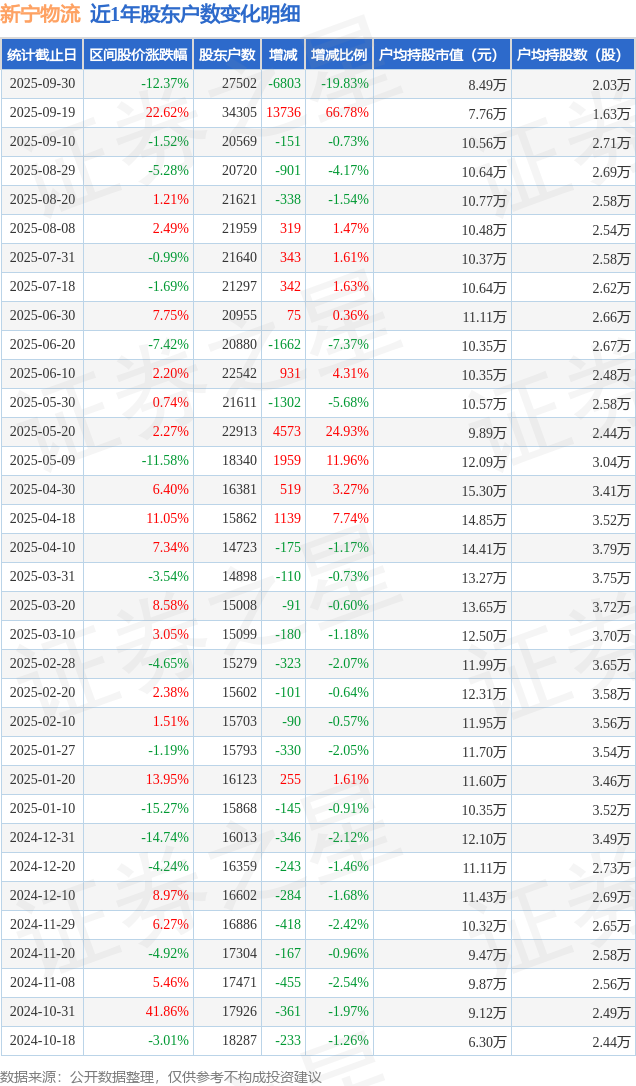This screenshot has width=636, height=1086.
Task: Select the 13736 shareholder increase value
Action: click(x=282, y=113)
